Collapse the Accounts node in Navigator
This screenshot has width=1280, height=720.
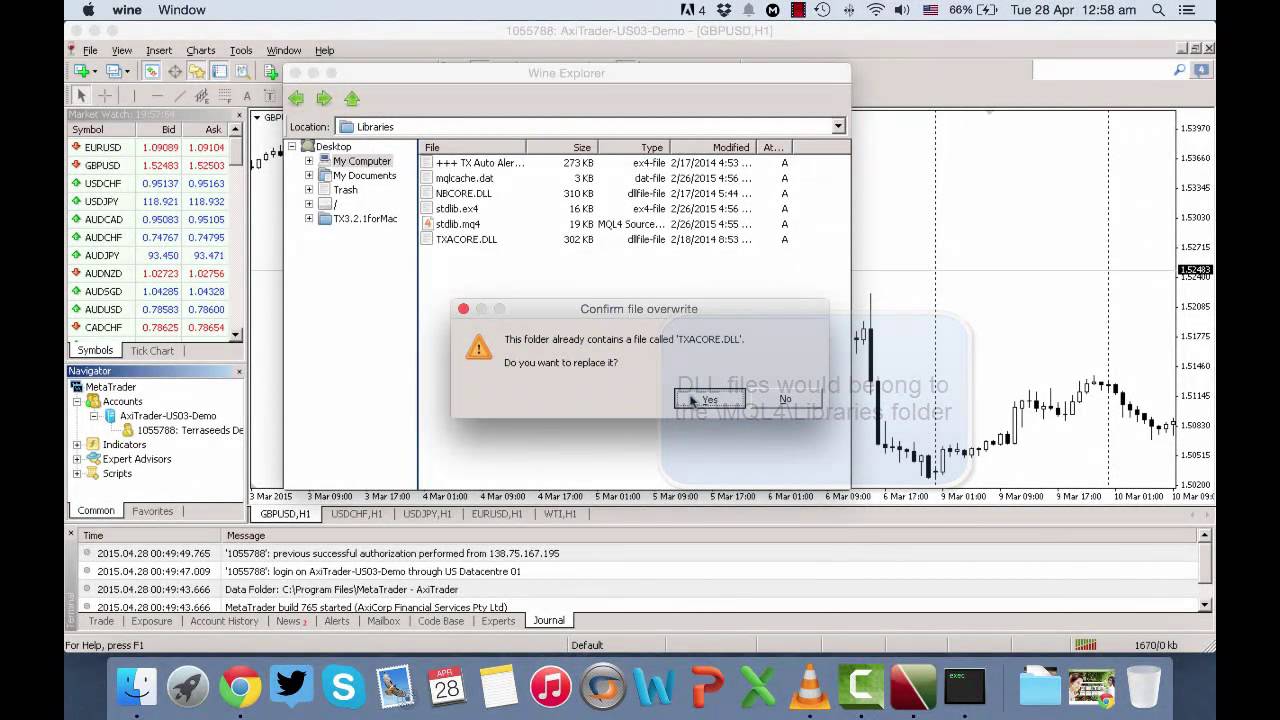pyautogui.click(x=77, y=401)
